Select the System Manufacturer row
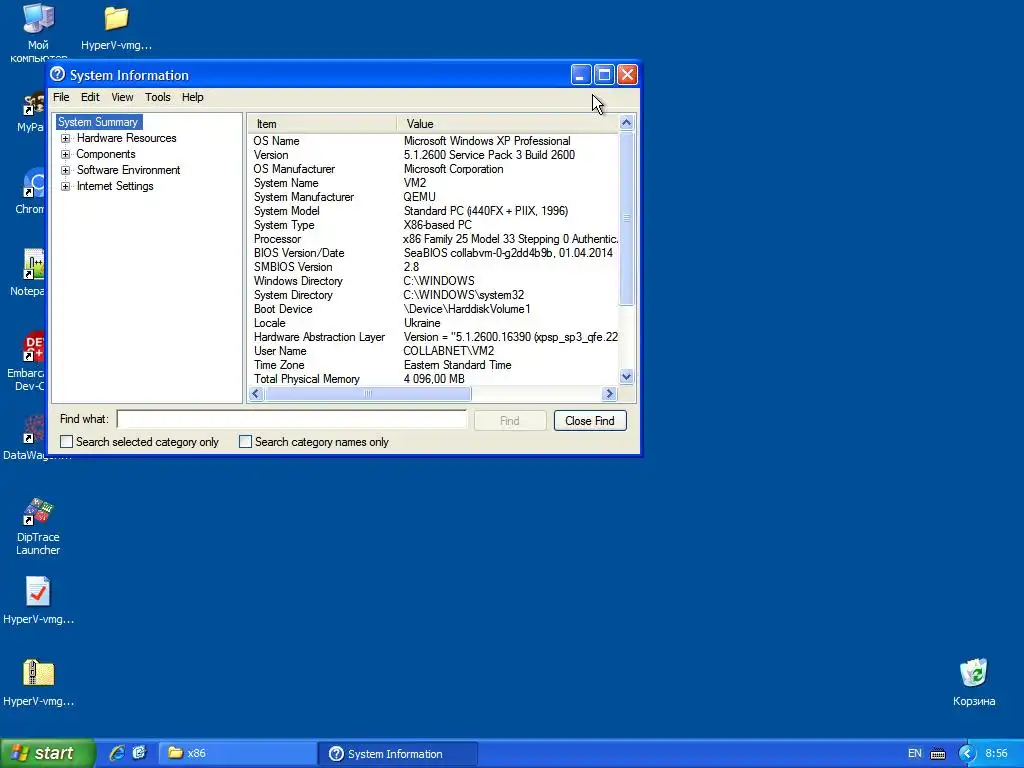Image resolution: width=1024 pixels, height=768 pixels. tap(433, 197)
